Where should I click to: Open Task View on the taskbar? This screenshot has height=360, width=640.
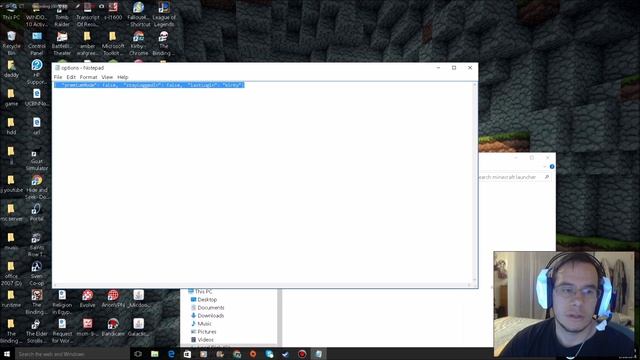pyautogui.click(x=138, y=354)
